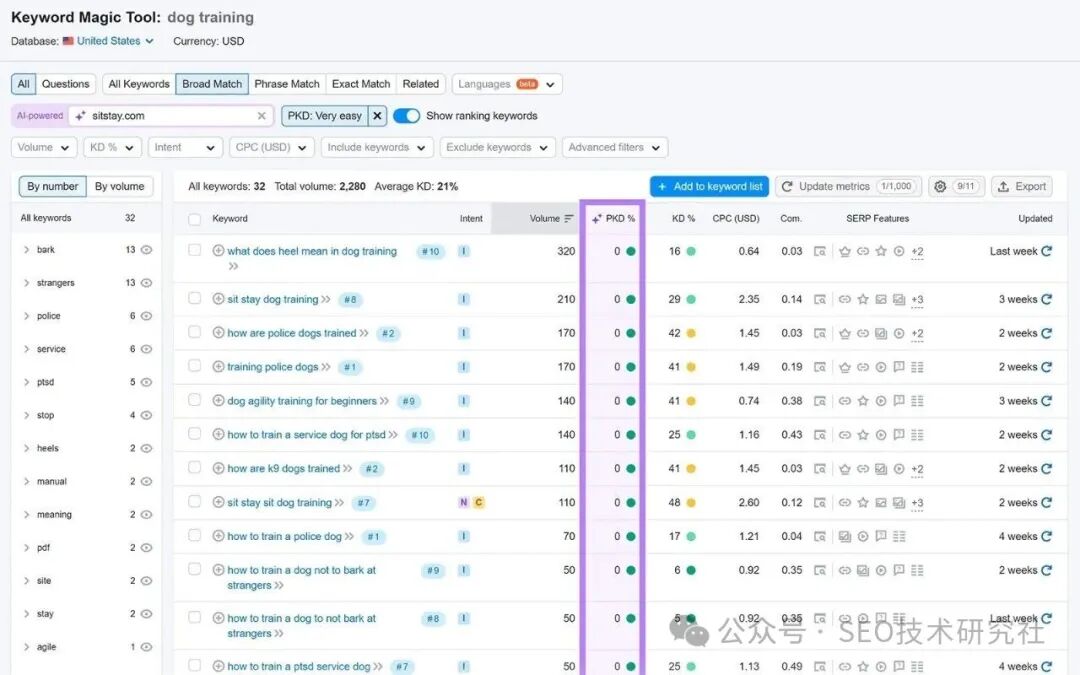Click yellow KD dot for 'sit stay sit dog training'
Viewport: 1080px width, 675px height.
pos(691,503)
